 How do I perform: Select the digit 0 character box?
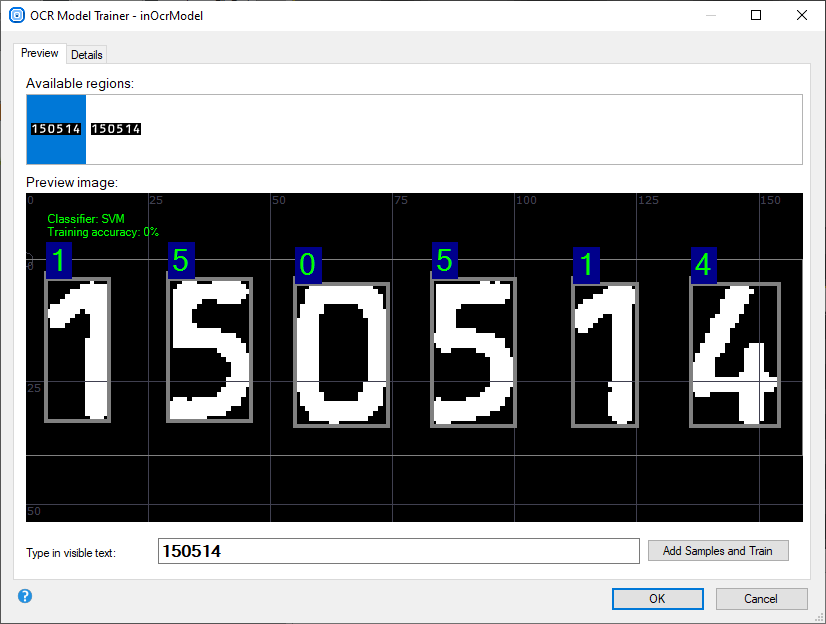(x=342, y=353)
